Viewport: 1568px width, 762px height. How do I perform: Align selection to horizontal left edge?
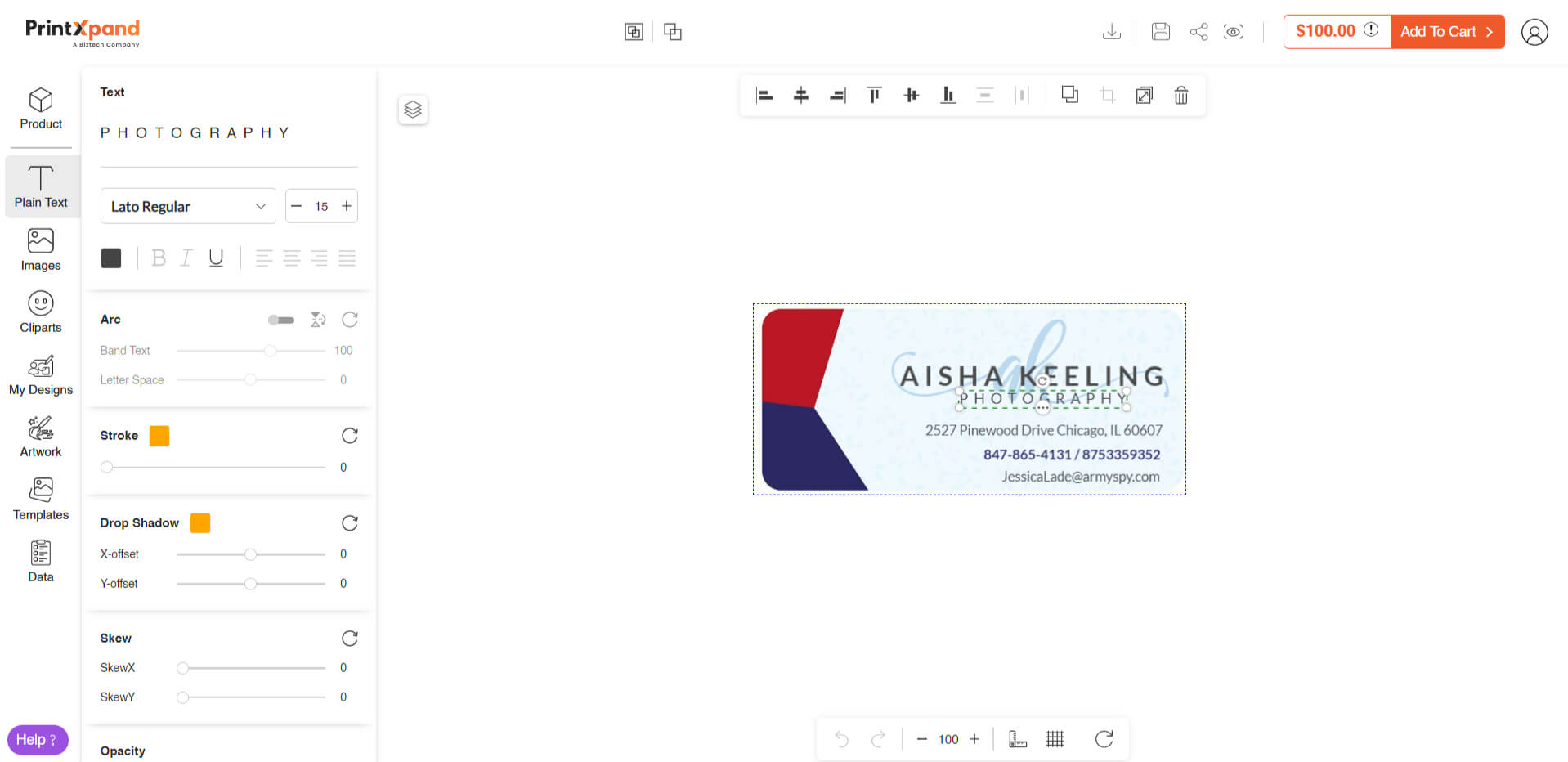coord(764,96)
